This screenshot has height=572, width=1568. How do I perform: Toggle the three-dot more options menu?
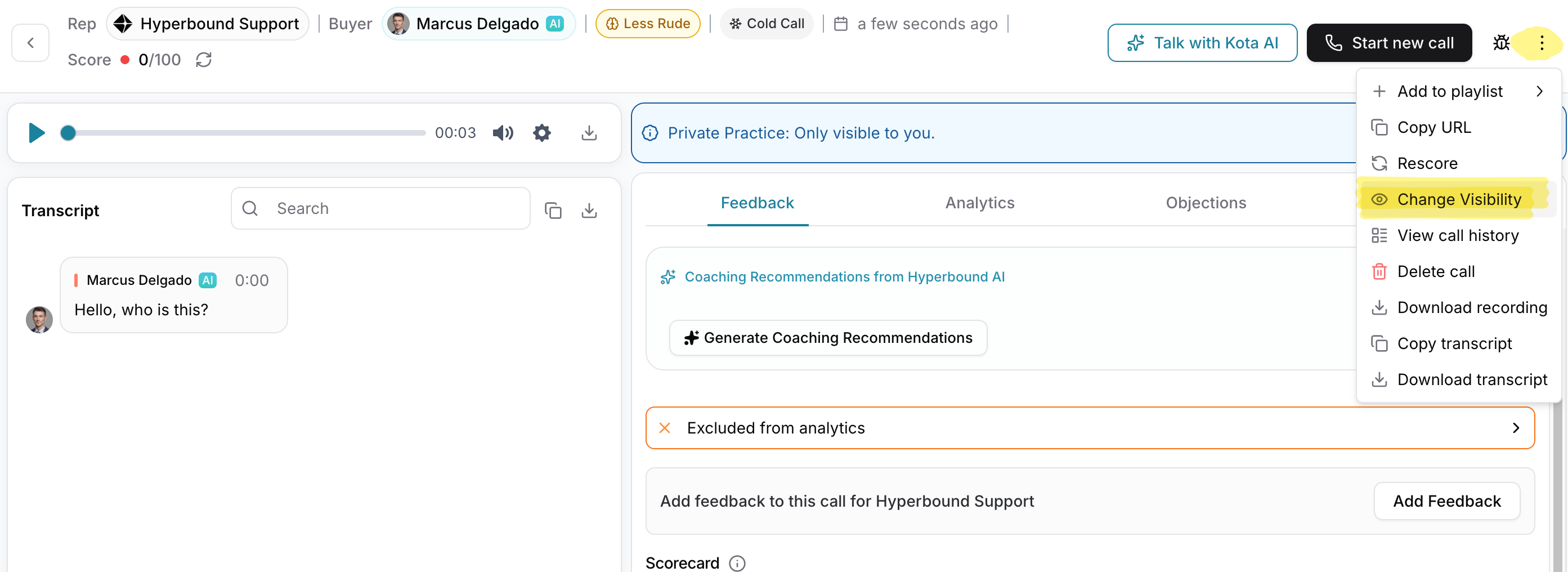click(x=1541, y=43)
